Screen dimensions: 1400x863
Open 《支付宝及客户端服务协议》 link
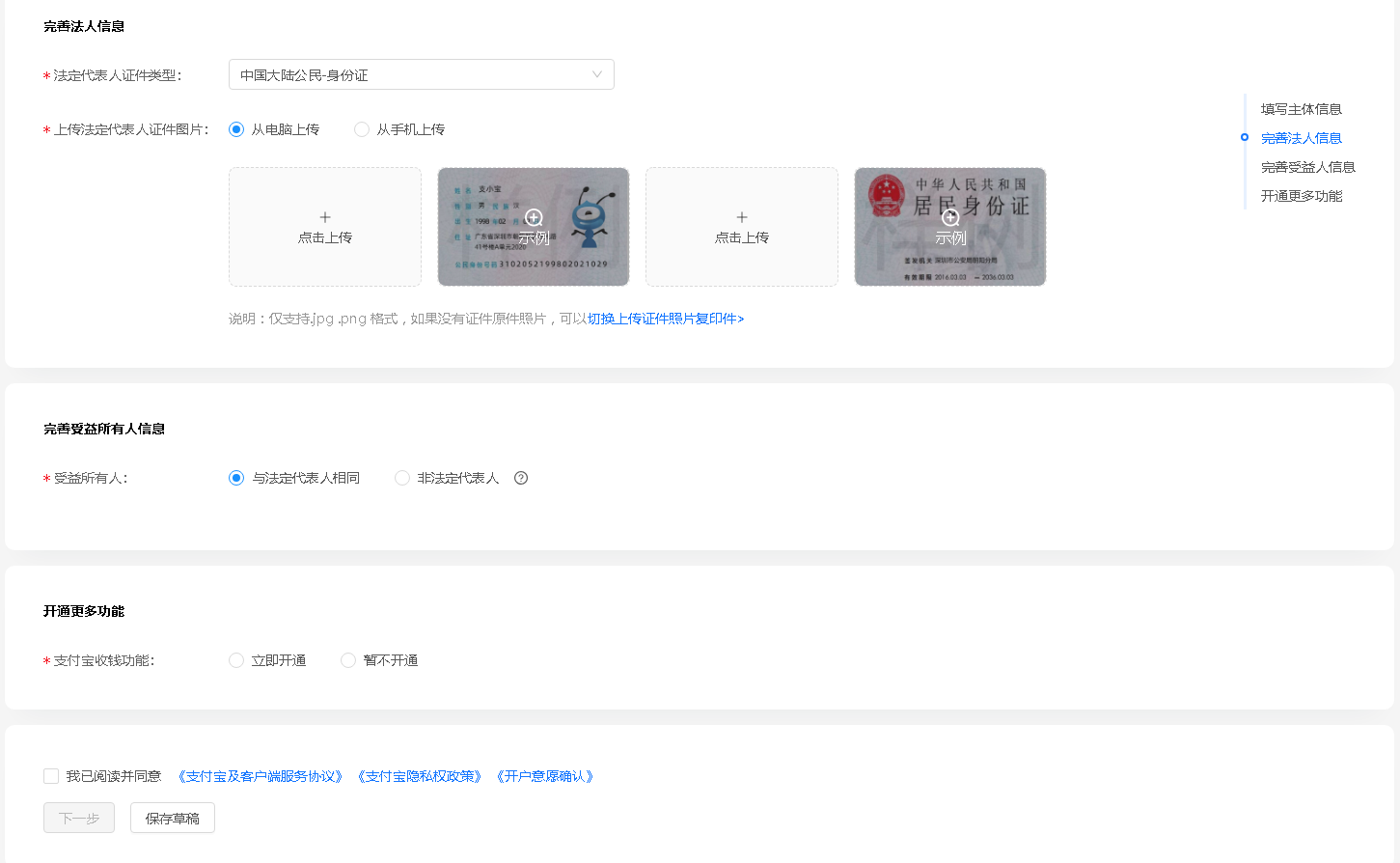pos(261,776)
